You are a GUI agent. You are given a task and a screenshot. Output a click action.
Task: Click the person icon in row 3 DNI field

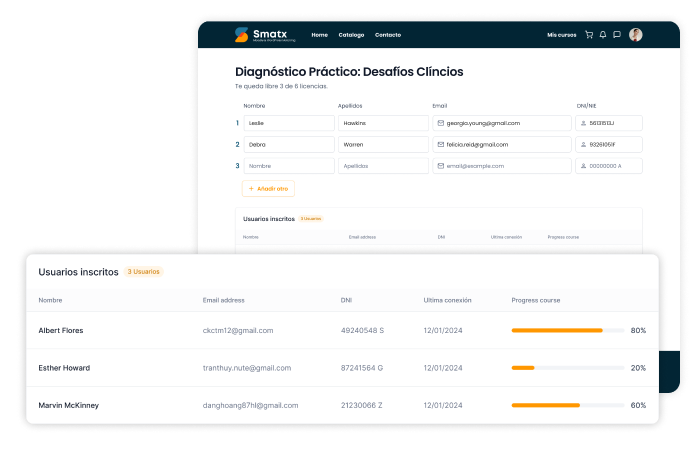(583, 166)
